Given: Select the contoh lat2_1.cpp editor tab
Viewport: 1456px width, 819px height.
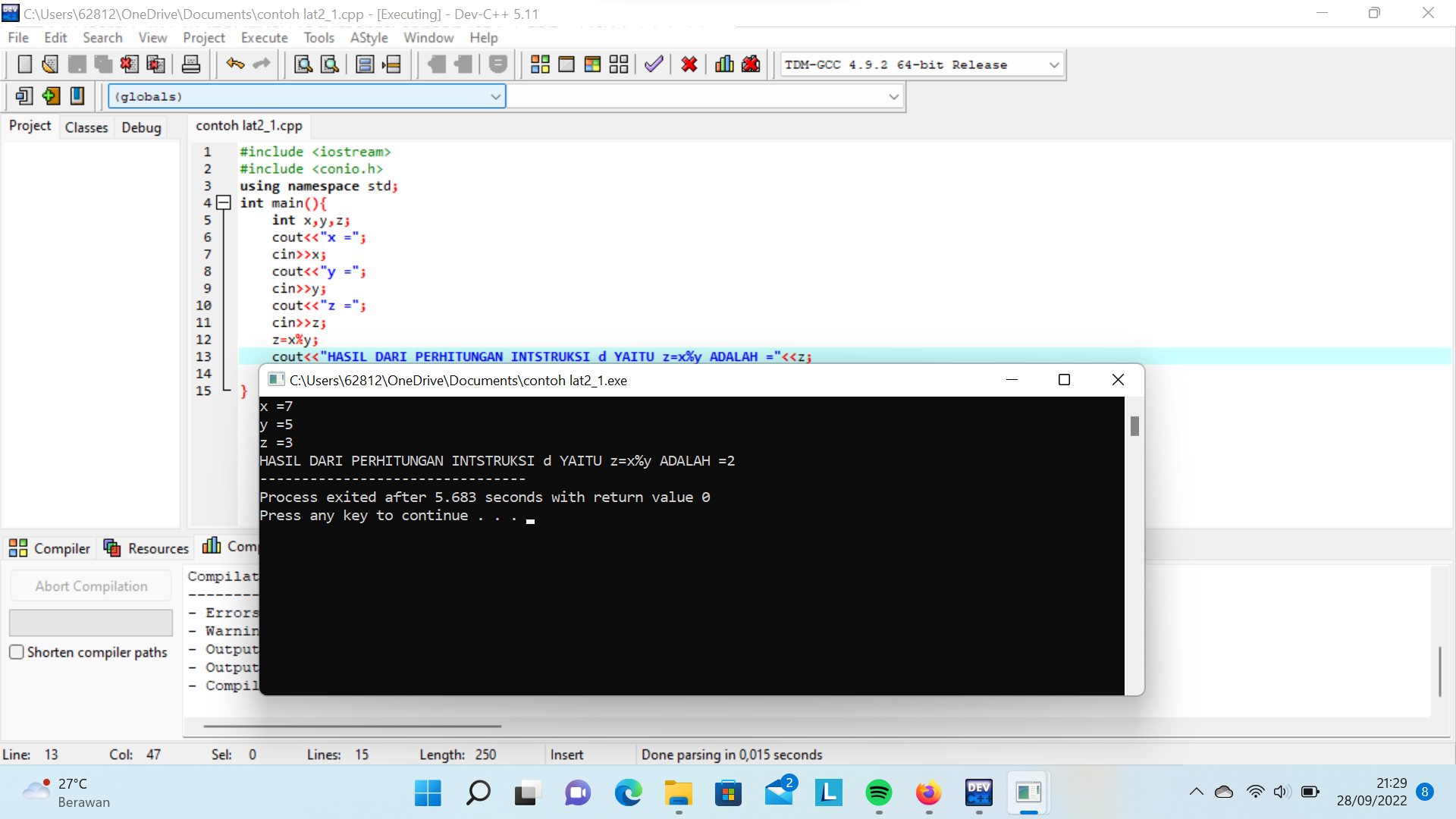Looking at the screenshot, I should (249, 126).
